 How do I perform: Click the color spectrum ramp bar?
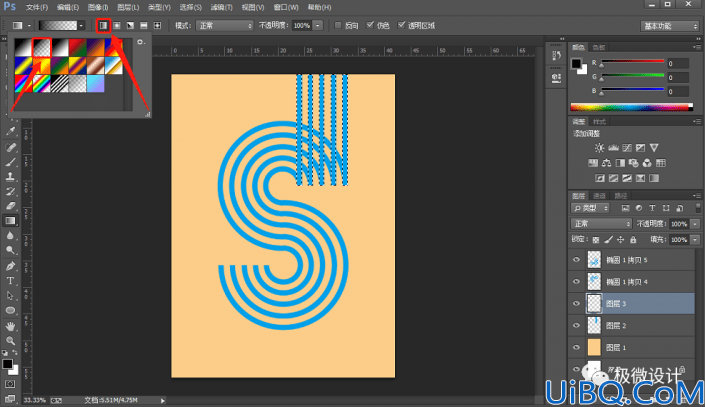[631, 107]
